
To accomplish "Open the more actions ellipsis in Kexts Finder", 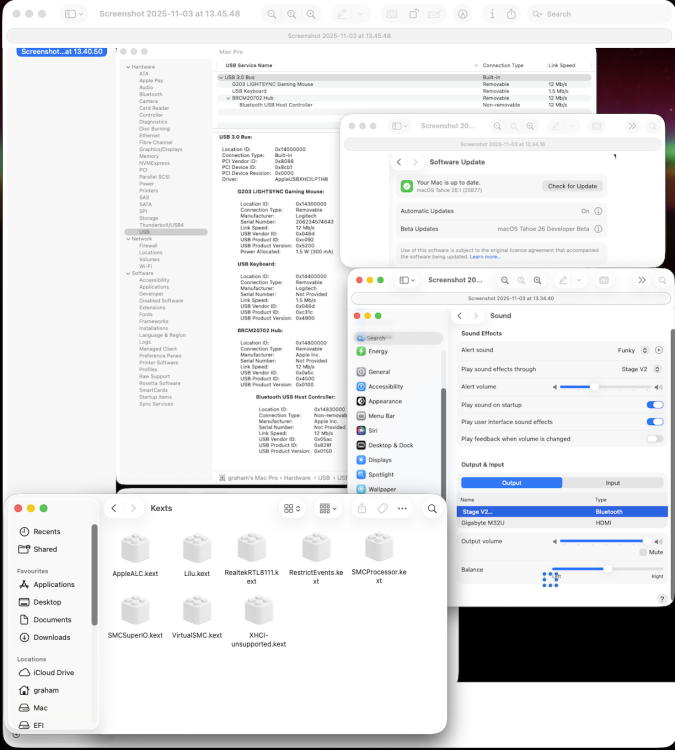I will pos(402,508).
